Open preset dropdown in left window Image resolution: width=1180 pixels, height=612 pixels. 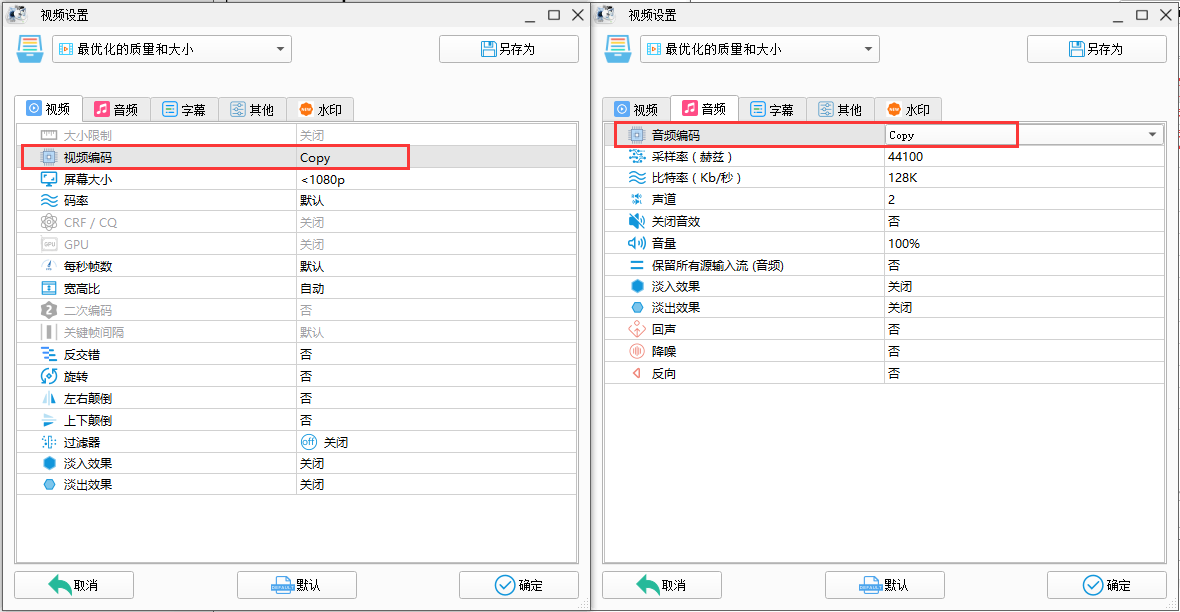tap(172, 49)
